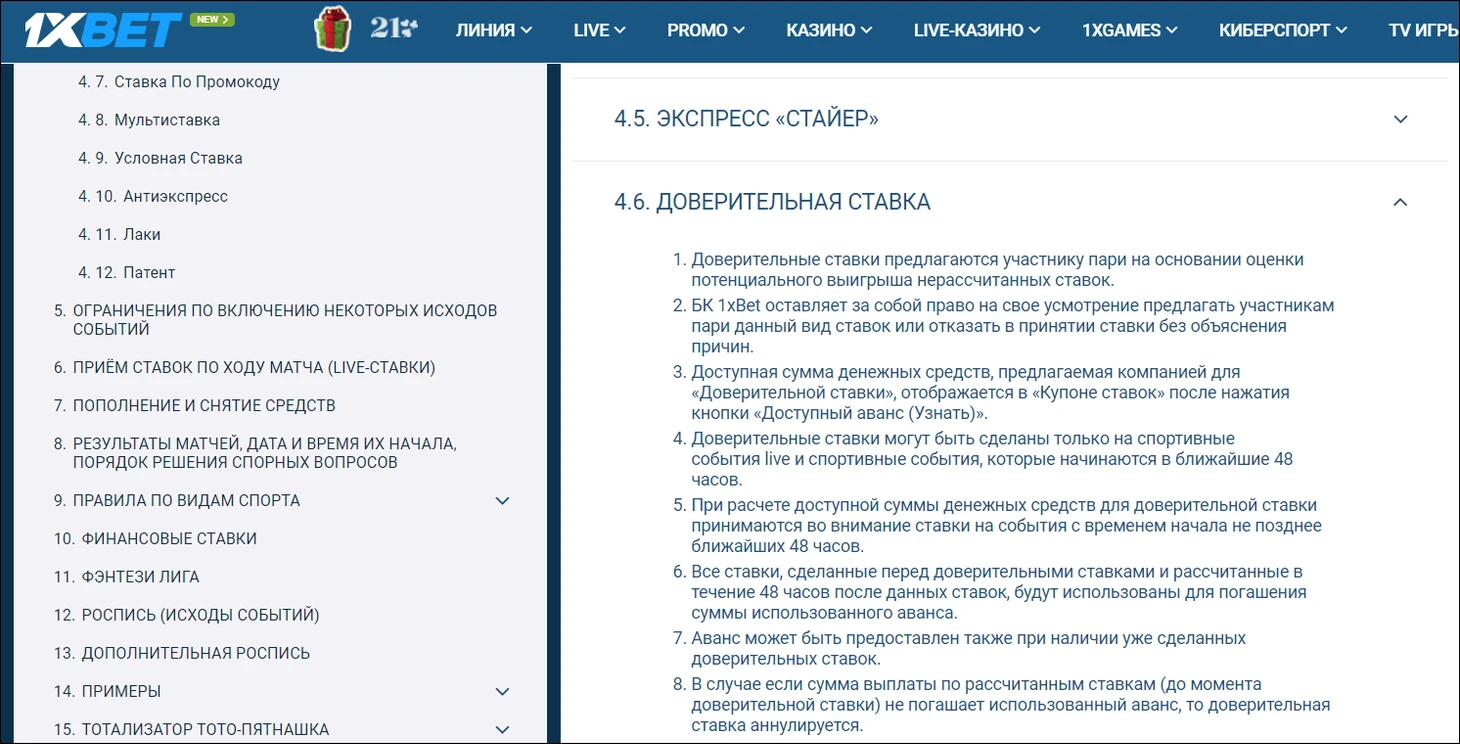
Task: Open the КАЗИНО menu
Action: coord(830,30)
